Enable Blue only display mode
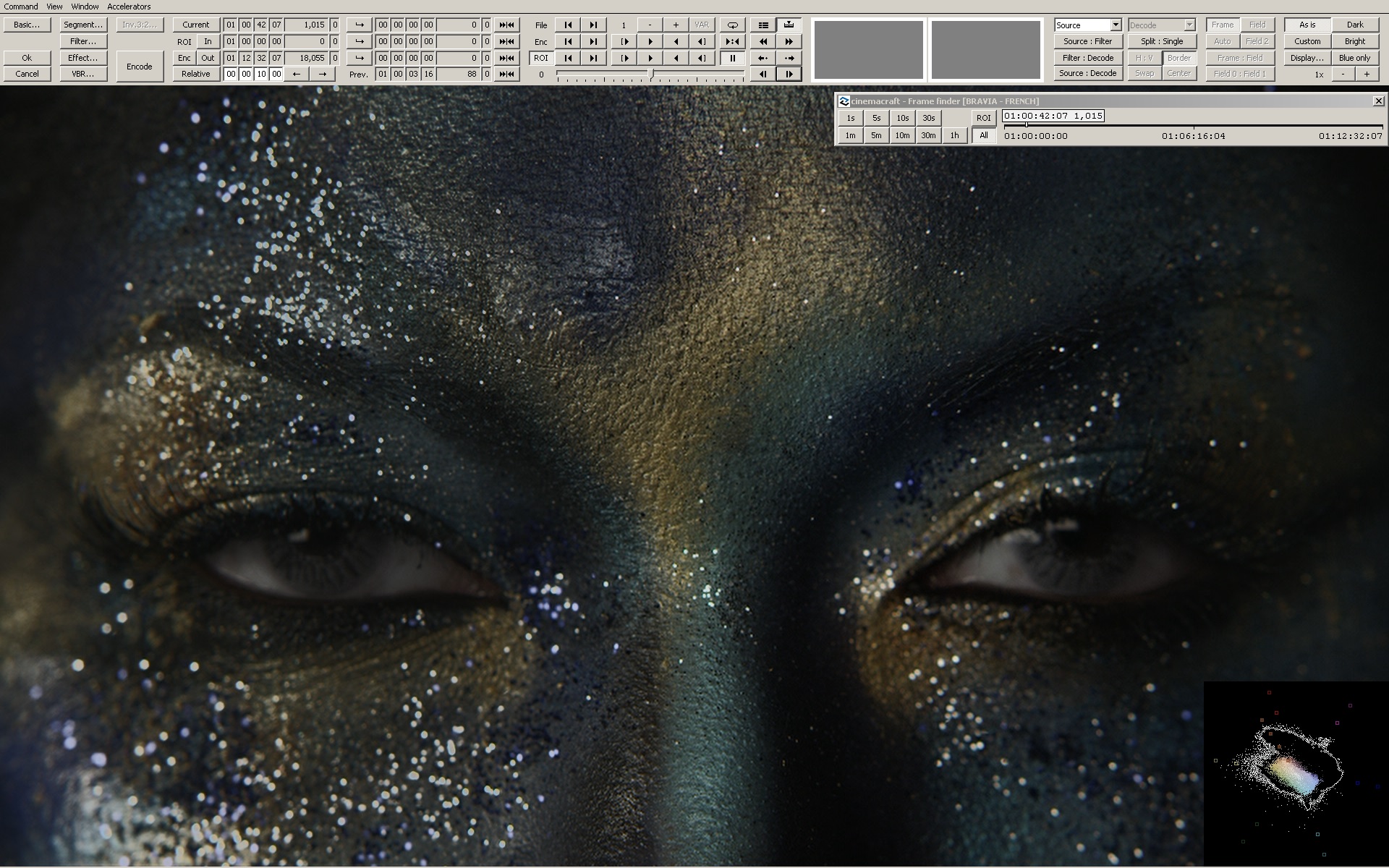The width and height of the screenshot is (1389, 868). pos(1354,58)
